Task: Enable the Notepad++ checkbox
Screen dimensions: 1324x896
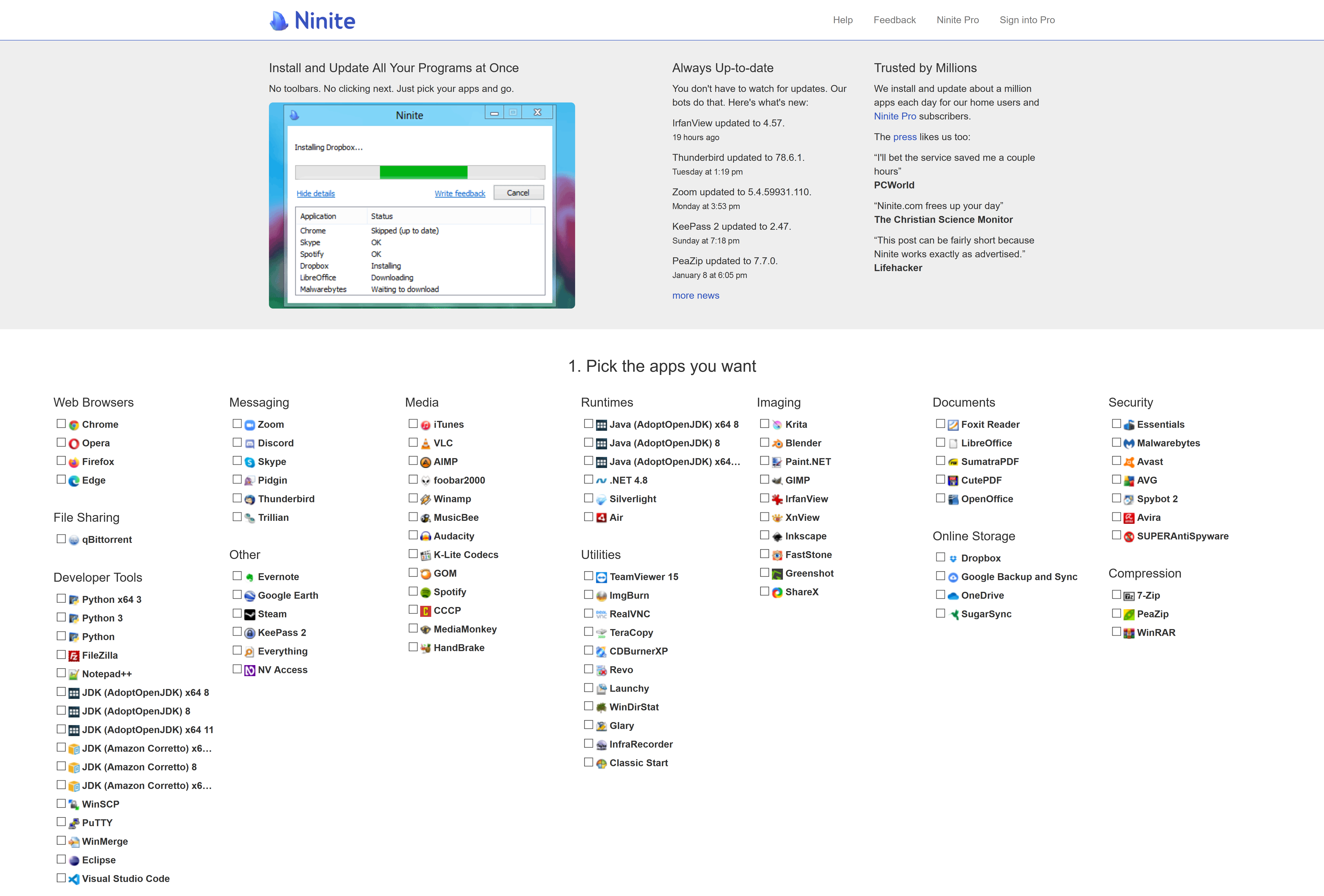Action: tap(61, 673)
